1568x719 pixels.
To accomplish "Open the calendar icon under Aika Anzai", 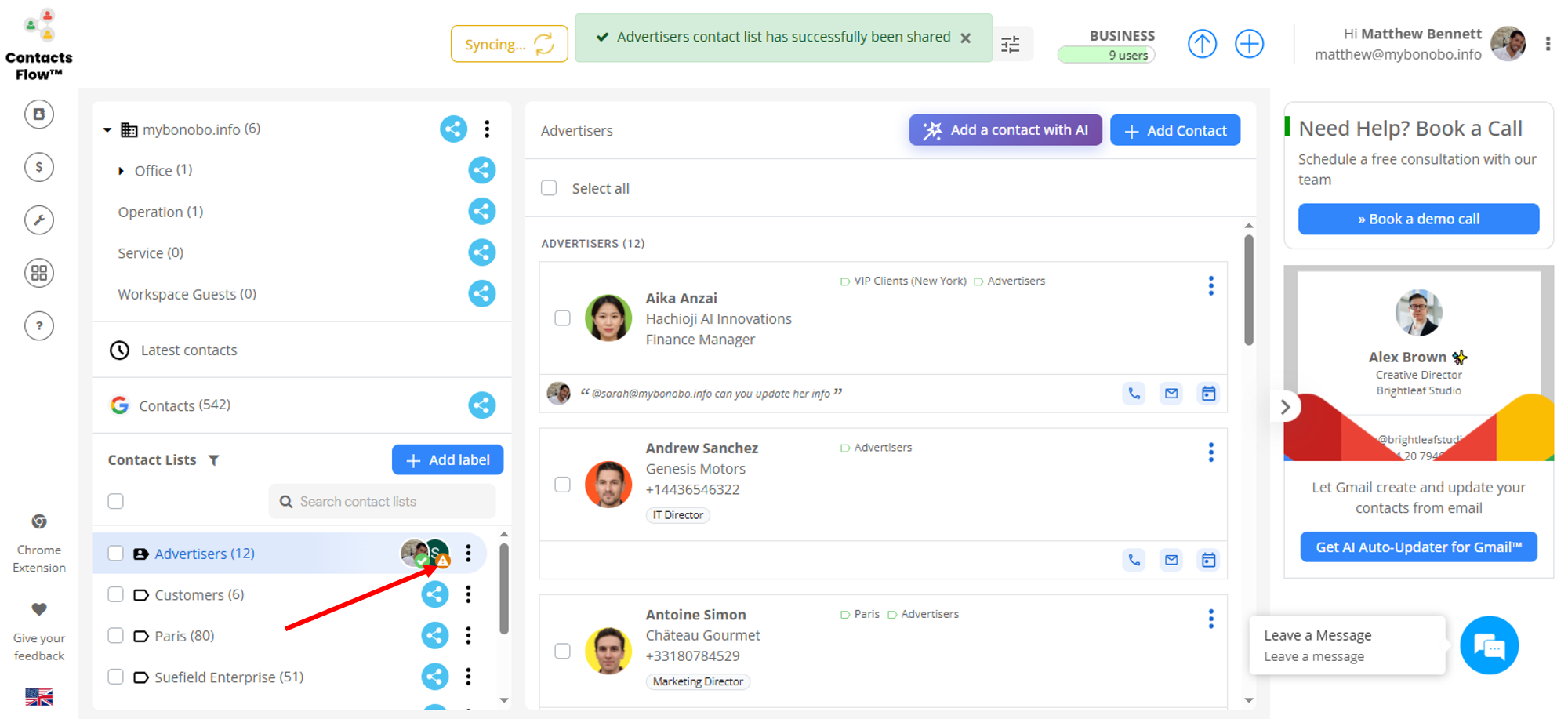I will coord(1208,394).
